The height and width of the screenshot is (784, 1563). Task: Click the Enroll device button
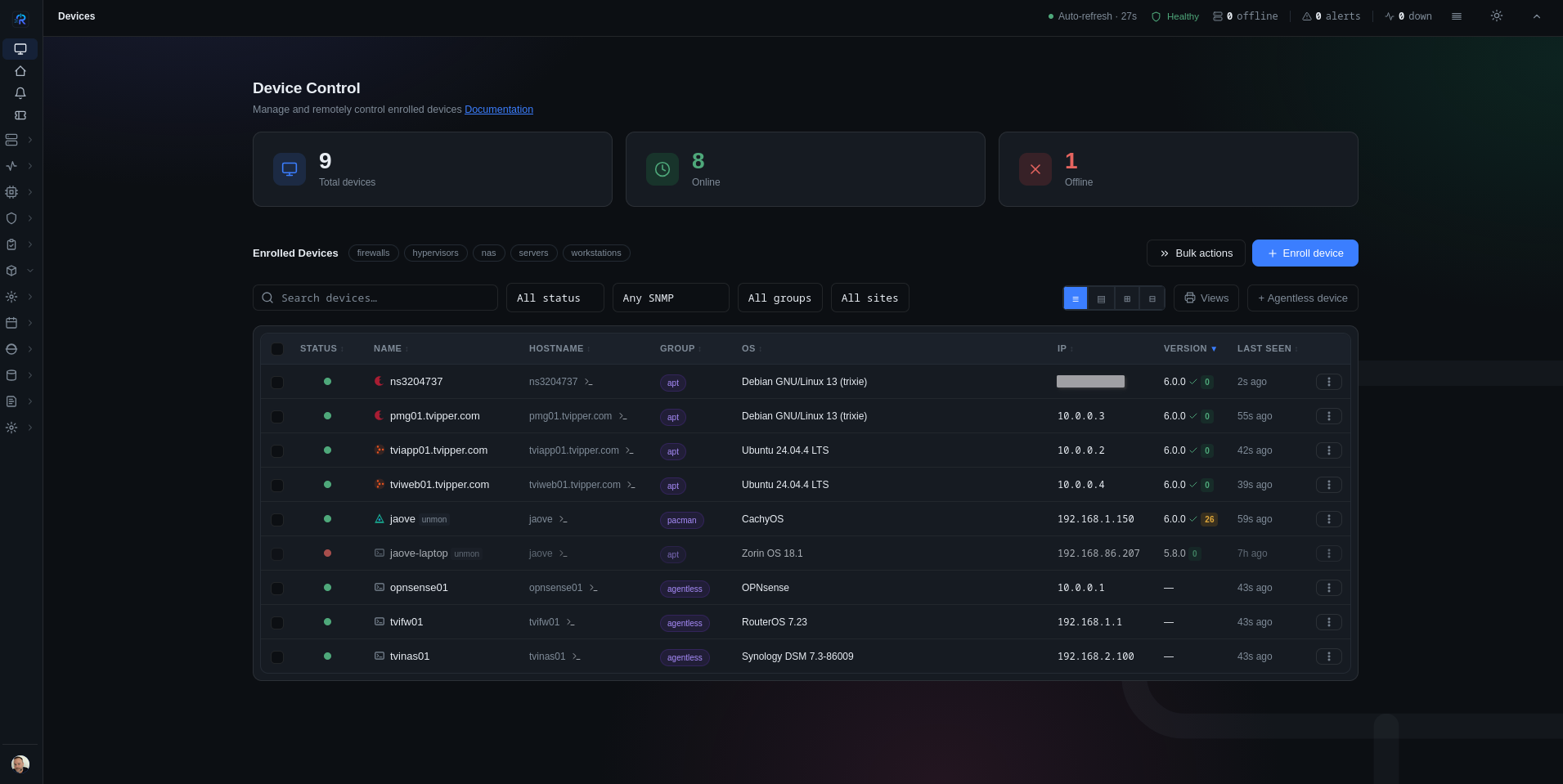1305,253
